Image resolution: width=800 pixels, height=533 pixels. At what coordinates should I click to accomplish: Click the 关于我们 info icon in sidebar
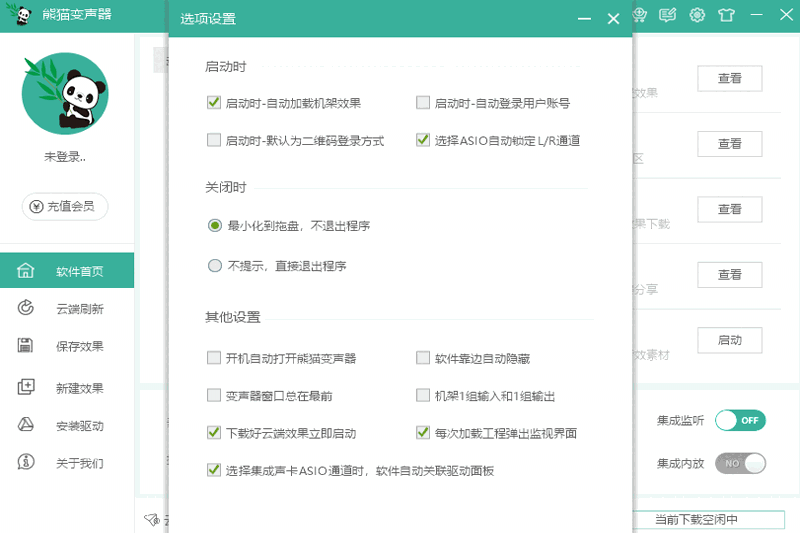point(27,463)
